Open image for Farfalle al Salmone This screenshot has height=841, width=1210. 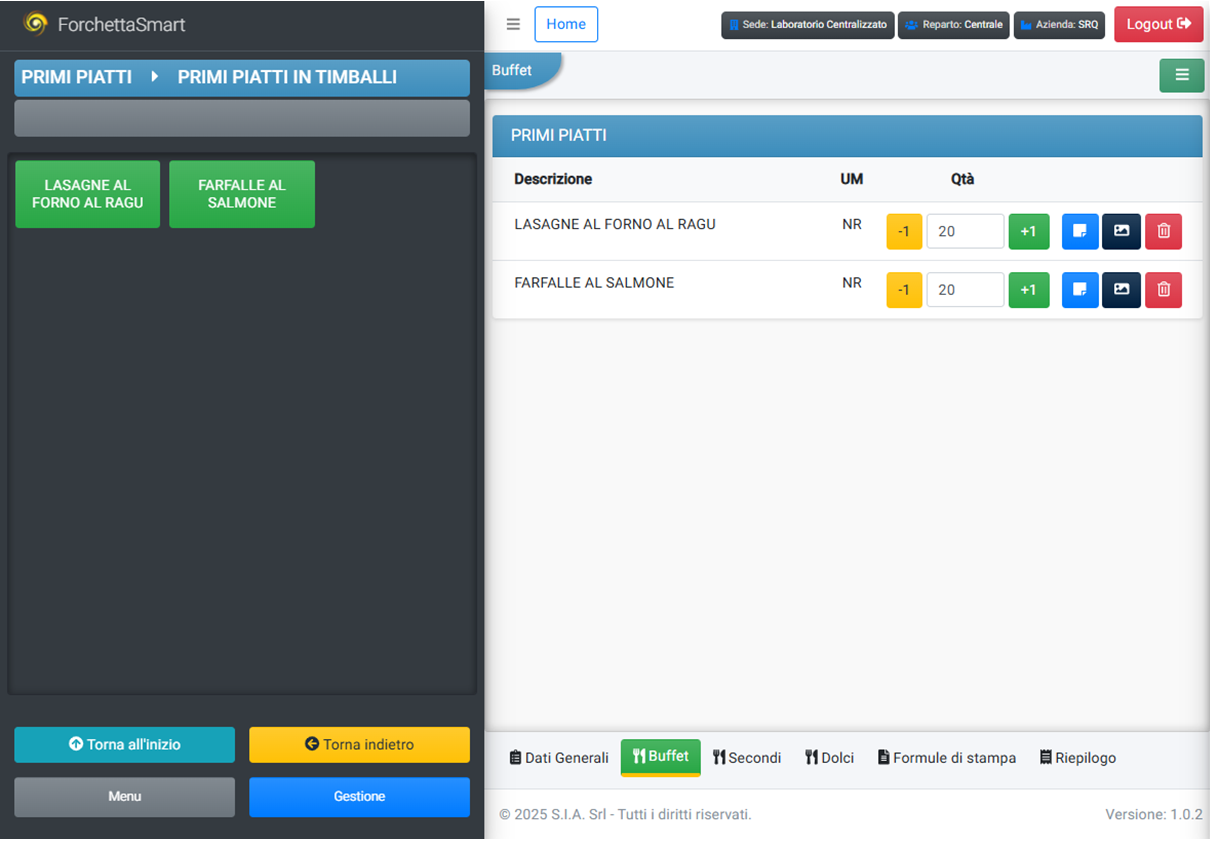1121,290
